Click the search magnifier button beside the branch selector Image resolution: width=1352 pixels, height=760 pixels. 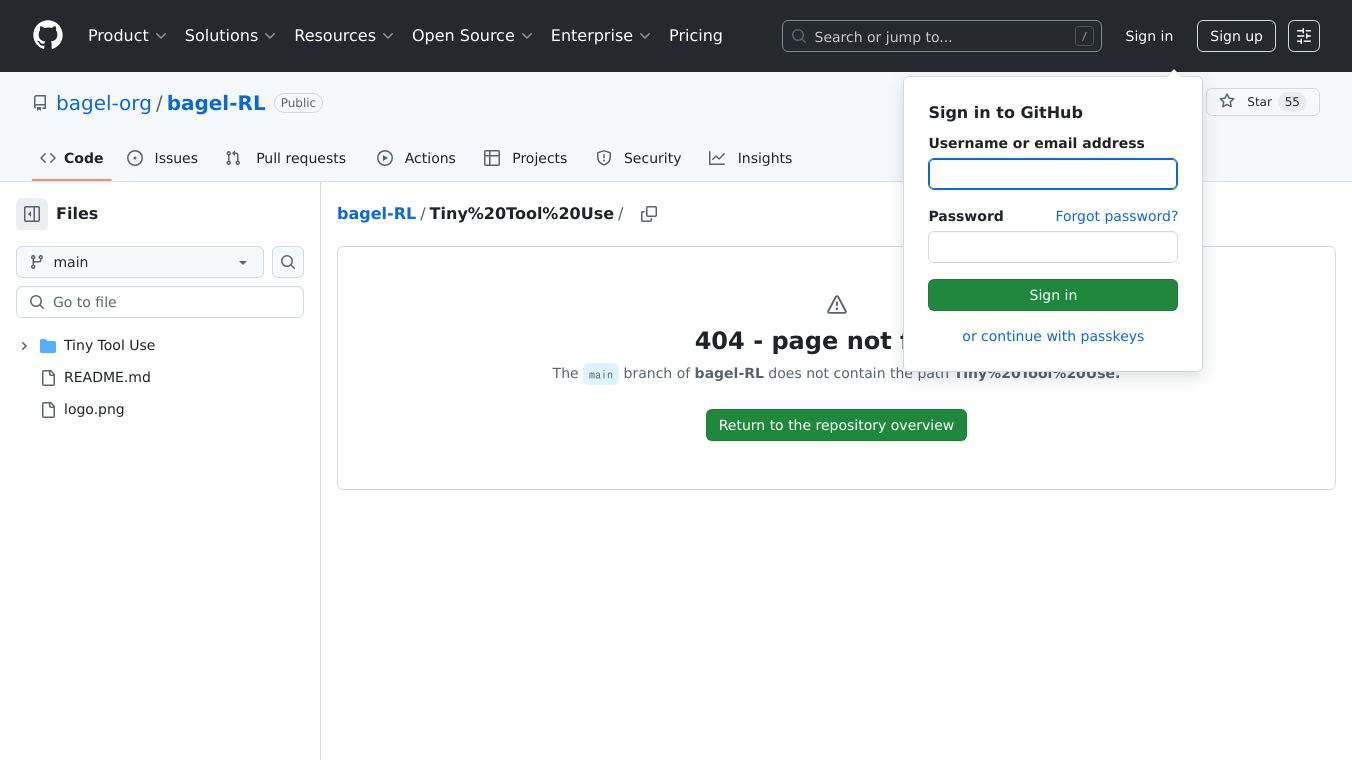tap(288, 262)
